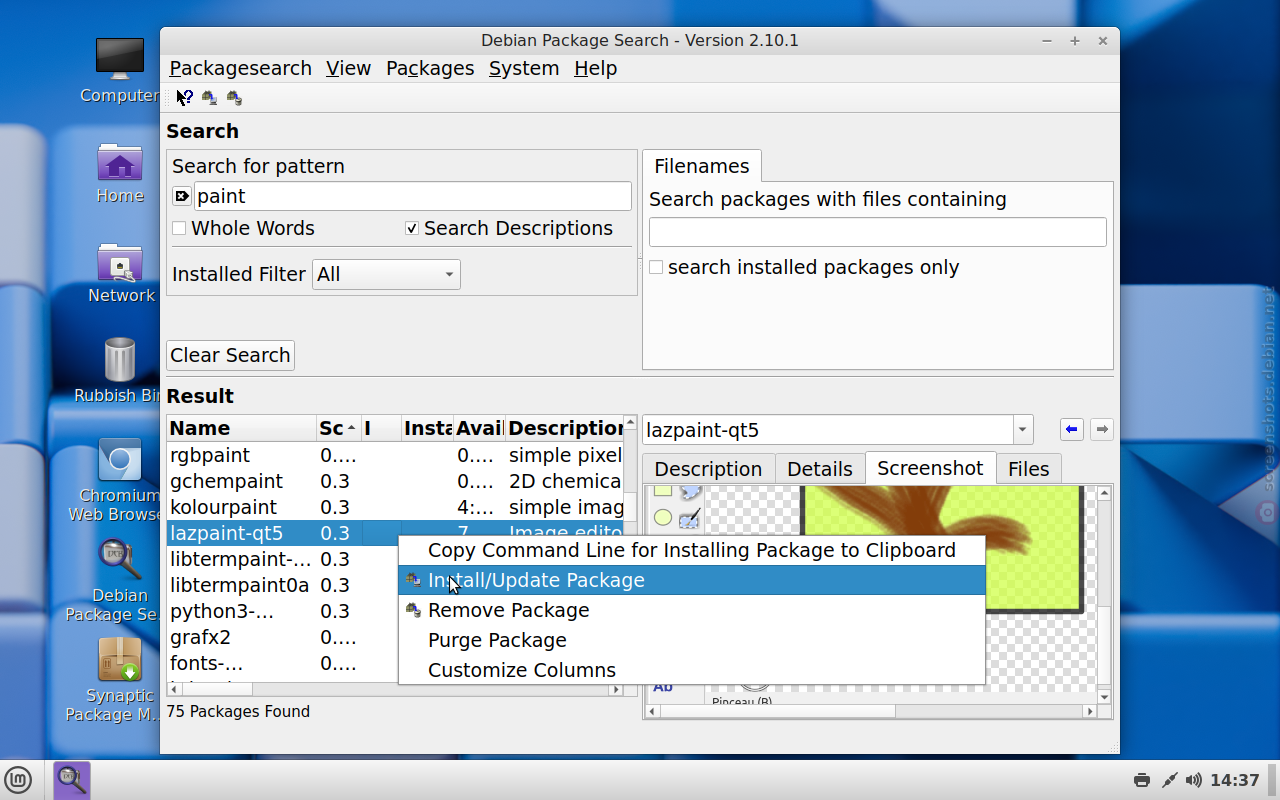Choose Copy Command Line for Installing Package
Image resolution: width=1280 pixels, height=800 pixels.
point(692,550)
